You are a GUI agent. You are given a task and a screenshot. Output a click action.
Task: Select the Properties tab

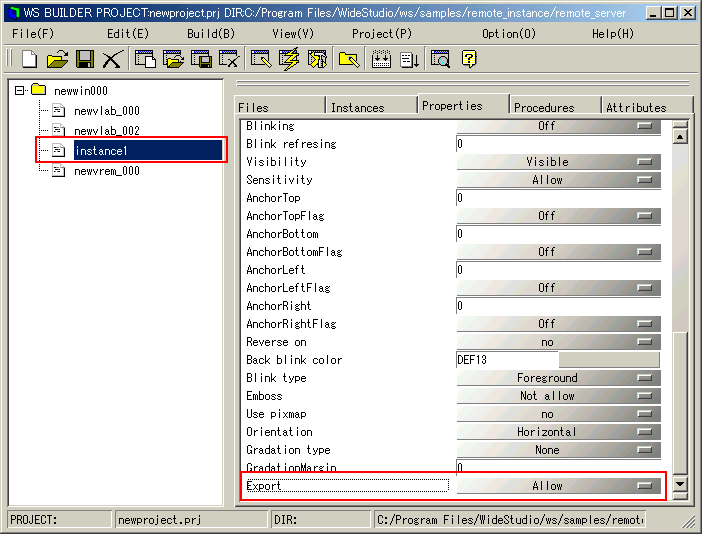click(463, 105)
